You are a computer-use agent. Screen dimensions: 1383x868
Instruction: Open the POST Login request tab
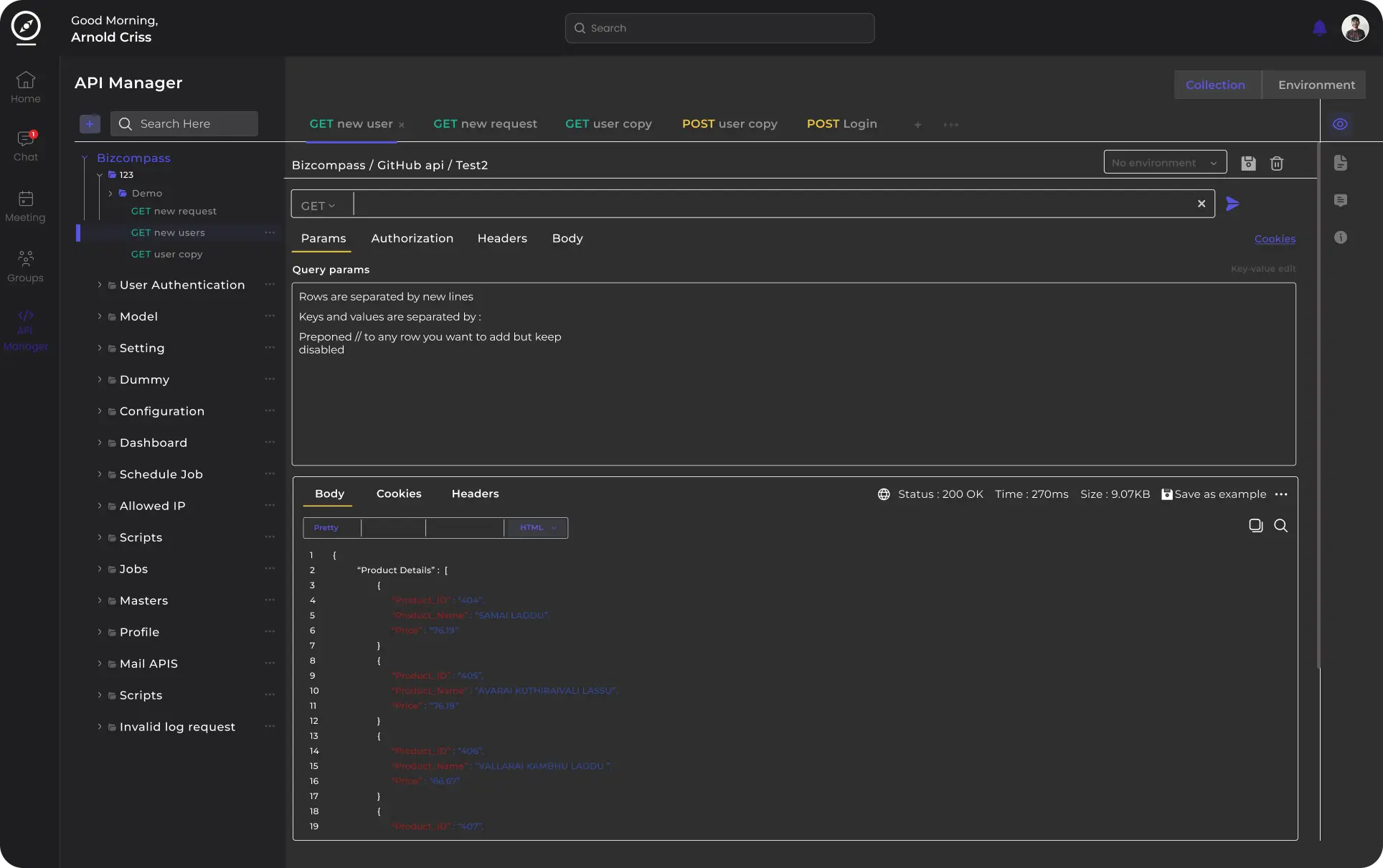point(841,123)
